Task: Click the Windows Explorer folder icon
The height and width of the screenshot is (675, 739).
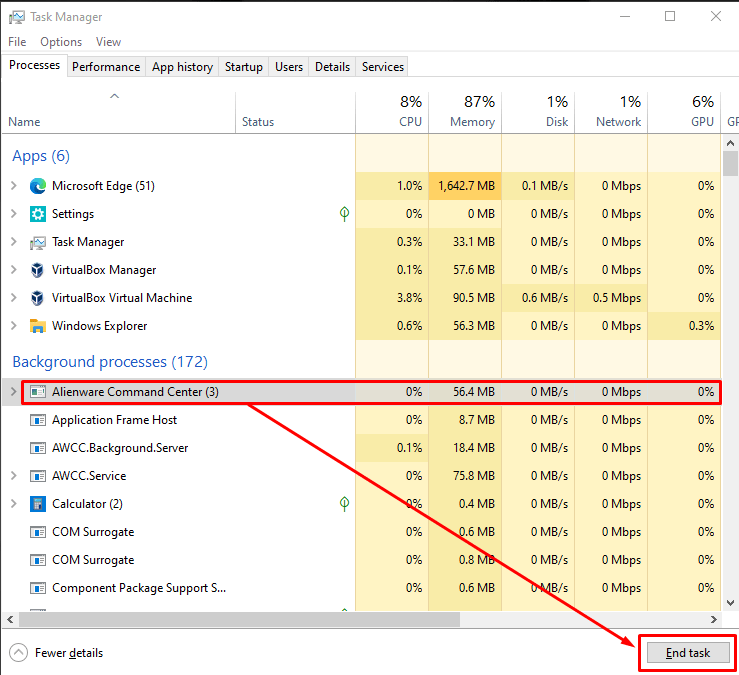Action: [38, 326]
